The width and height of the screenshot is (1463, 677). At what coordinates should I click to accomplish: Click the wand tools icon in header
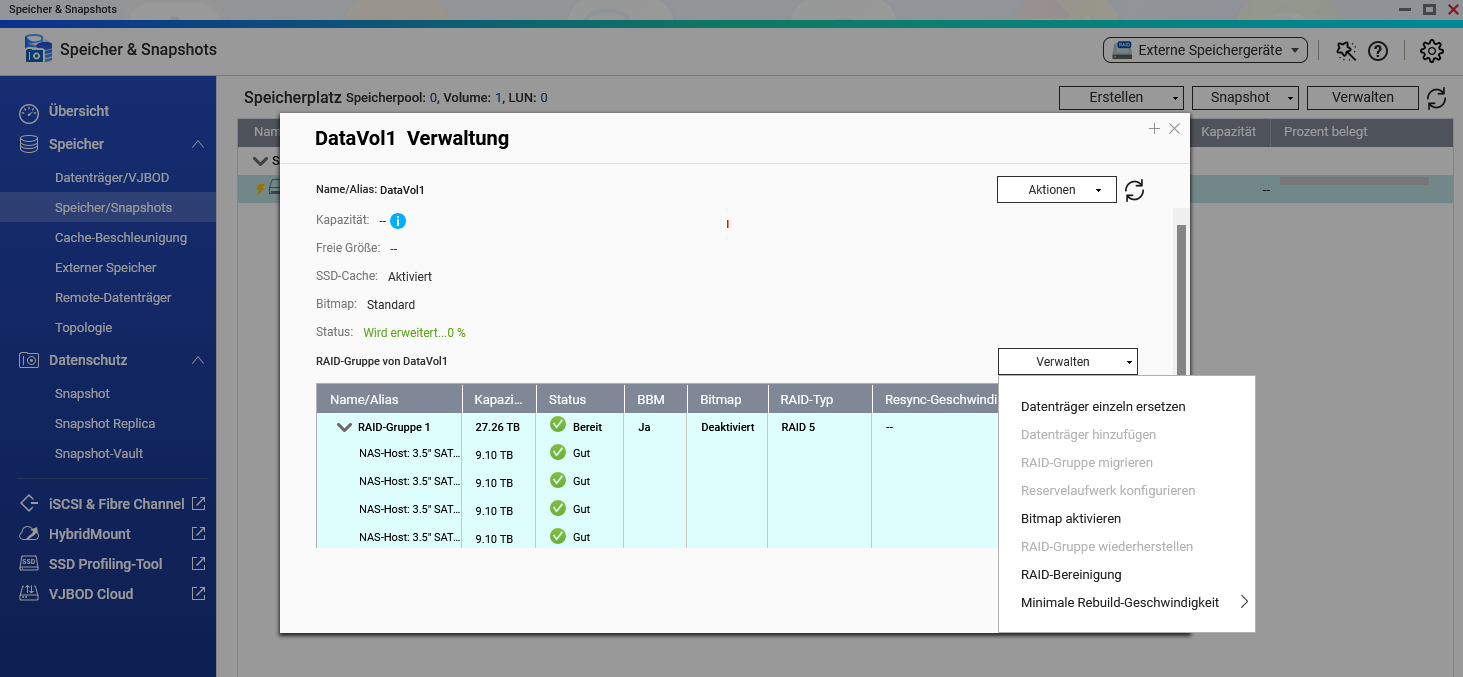(1346, 50)
